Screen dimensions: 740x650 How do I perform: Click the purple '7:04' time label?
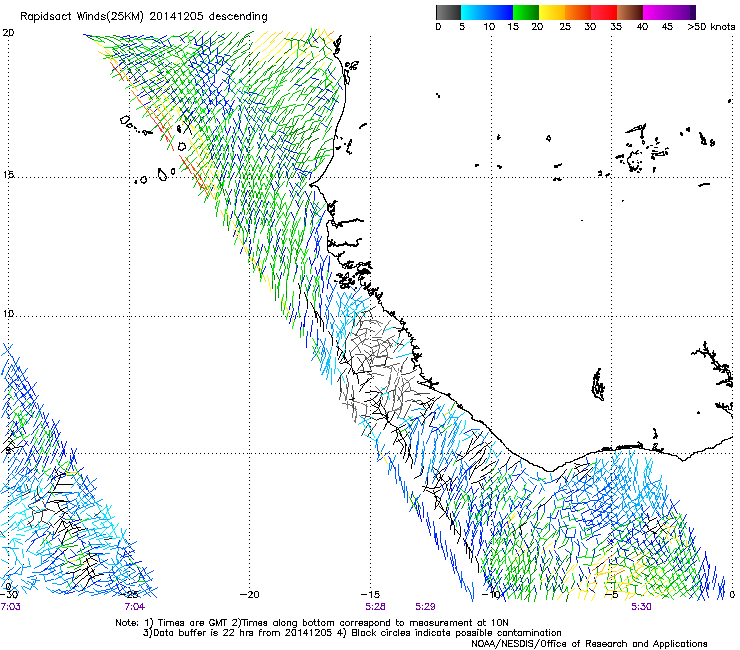pyautogui.click(x=135, y=607)
